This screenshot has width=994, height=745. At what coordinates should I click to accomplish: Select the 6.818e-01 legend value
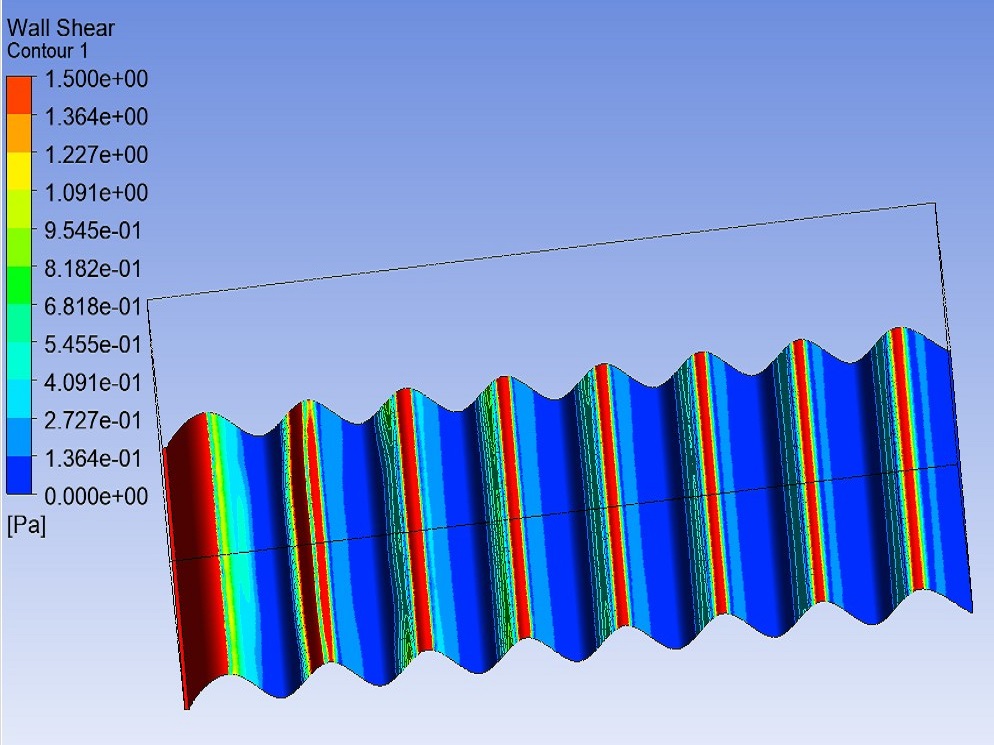[x=93, y=306]
